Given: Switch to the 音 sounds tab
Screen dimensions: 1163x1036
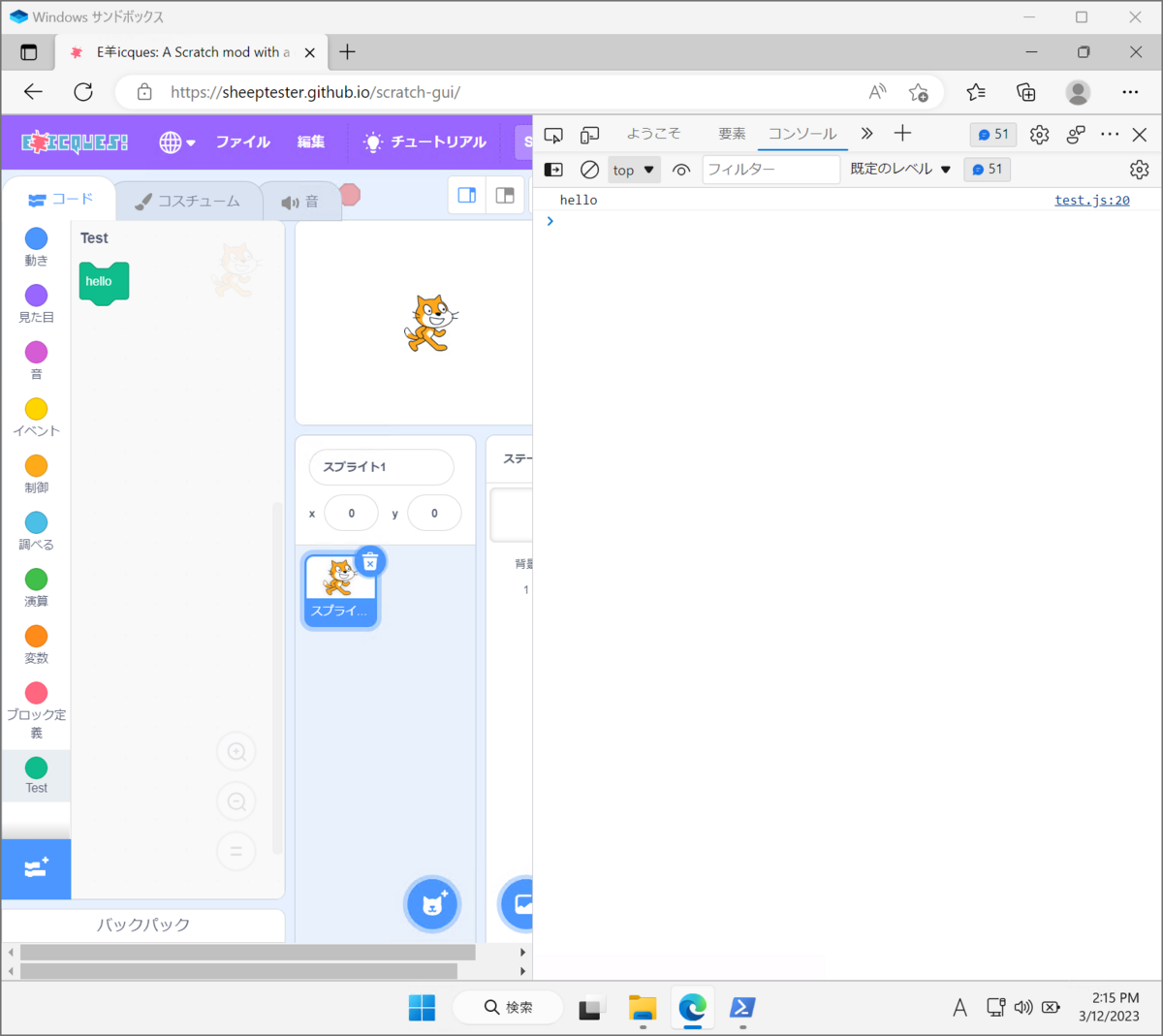Looking at the screenshot, I should pyautogui.click(x=300, y=202).
